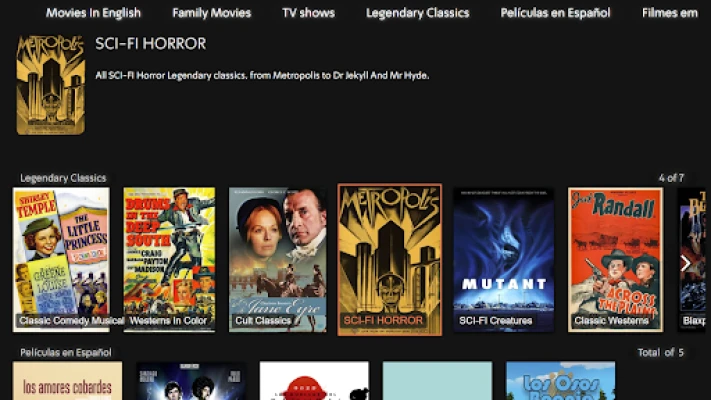
Task: Select the plain light-blue thumbnail
Action: 437,380
